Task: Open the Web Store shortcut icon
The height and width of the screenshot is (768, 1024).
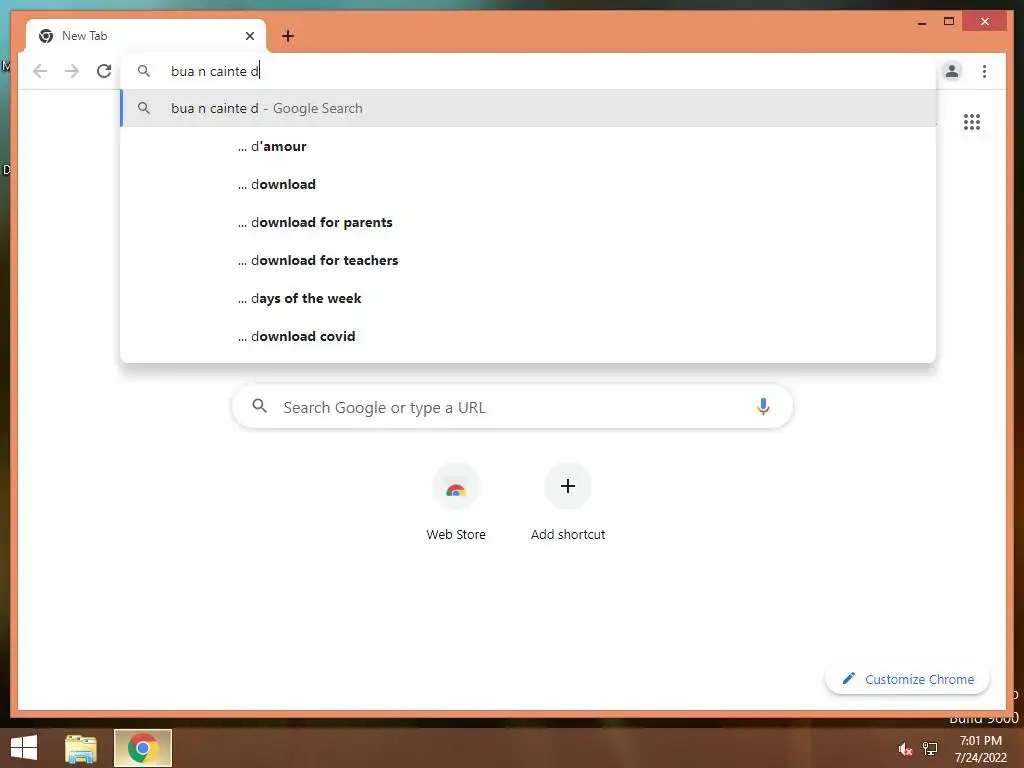Action: pyautogui.click(x=456, y=487)
